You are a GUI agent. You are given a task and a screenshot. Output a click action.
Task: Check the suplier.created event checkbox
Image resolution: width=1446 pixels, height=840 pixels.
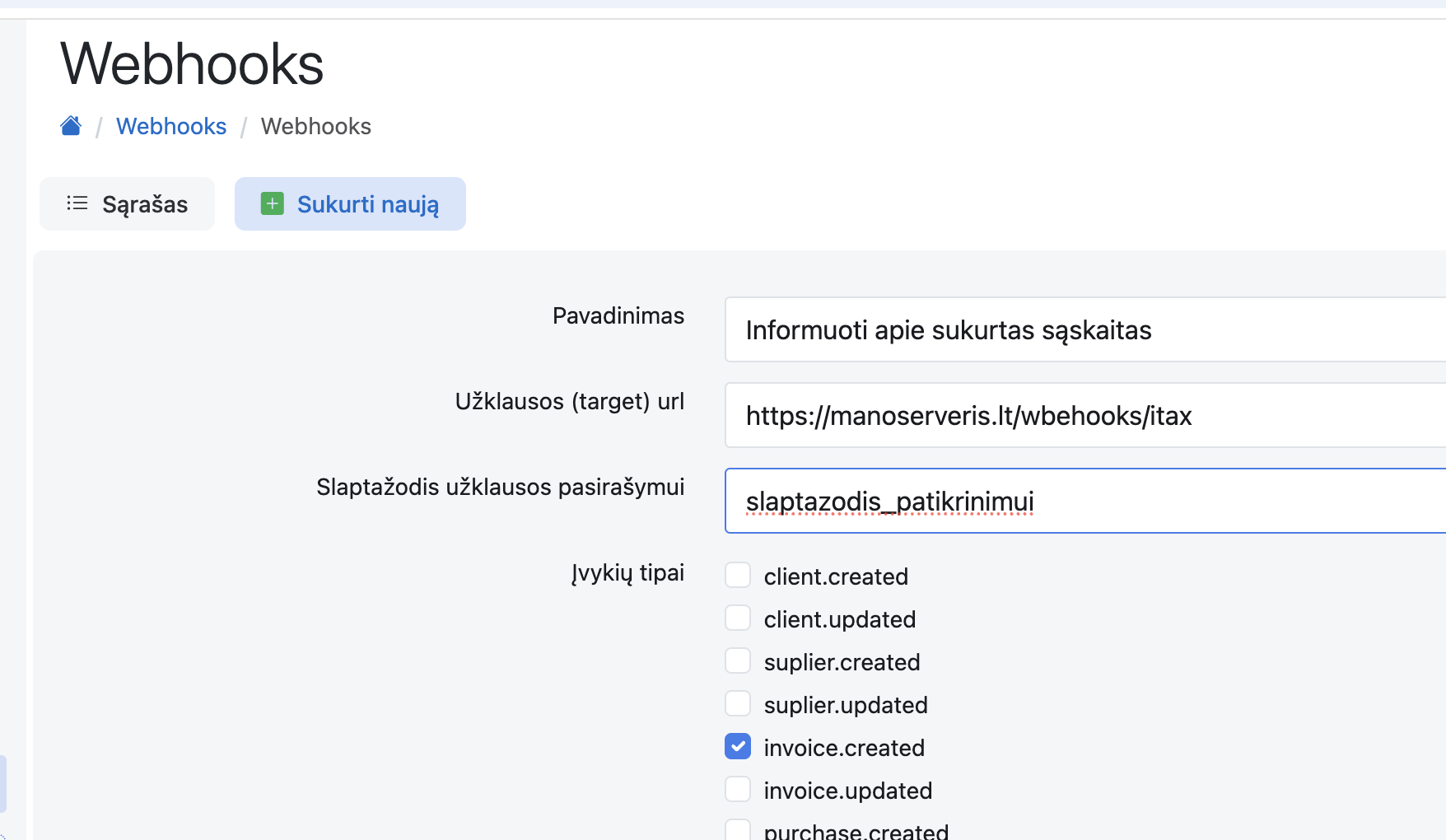738,661
